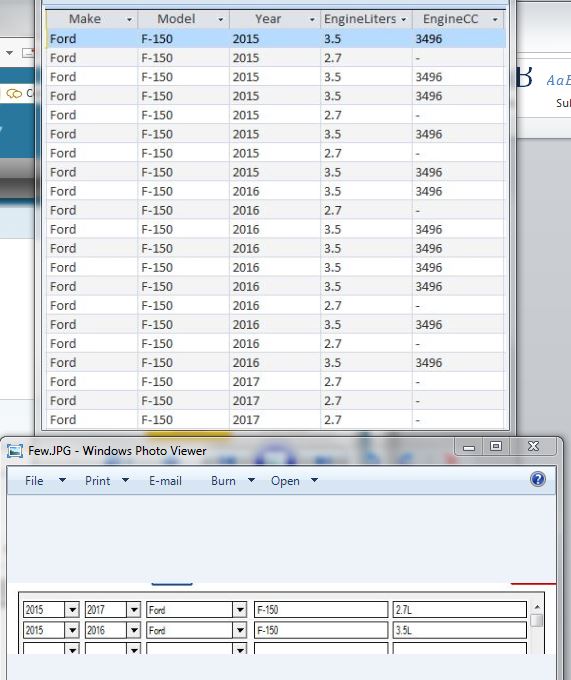Click the Ford cell in the last table row
571x680 pixels.
click(x=92, y=420)
